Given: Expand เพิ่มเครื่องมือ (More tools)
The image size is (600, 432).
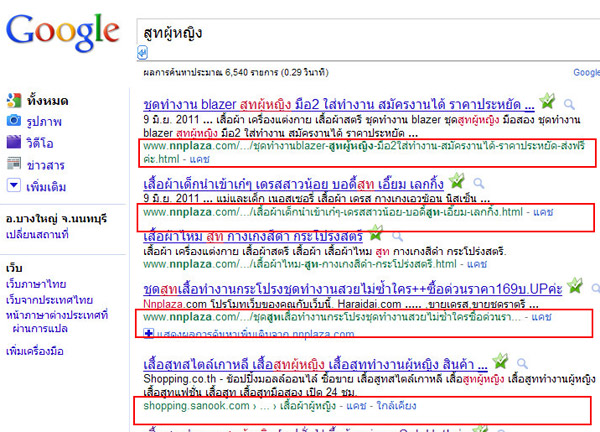Looking at the screenshot, I should pos(35,351).
